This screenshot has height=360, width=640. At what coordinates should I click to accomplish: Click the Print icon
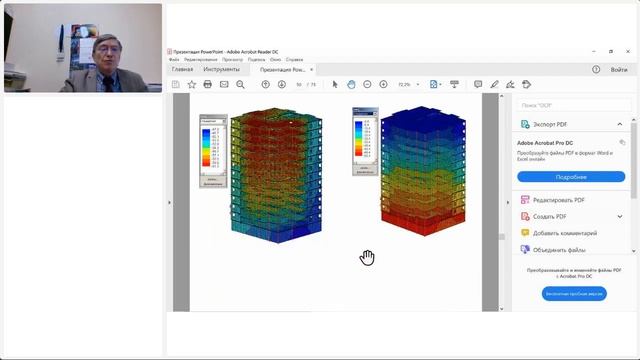[207, 84]
